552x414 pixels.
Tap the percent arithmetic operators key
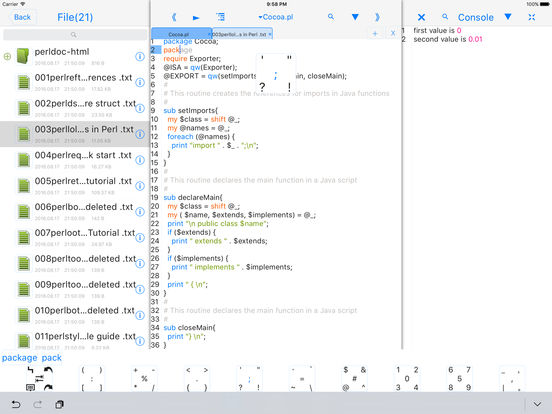144,378
